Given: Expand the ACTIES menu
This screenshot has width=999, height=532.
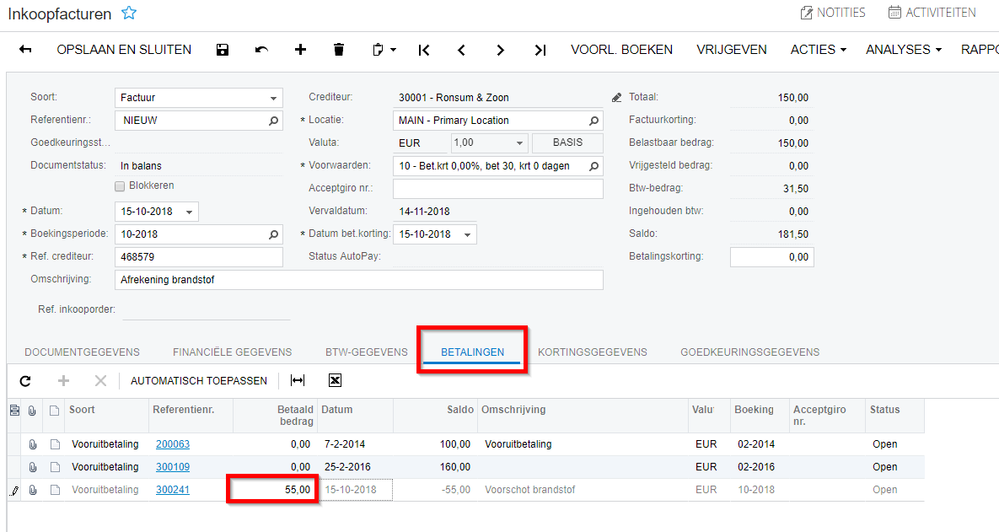Looking at the screenshot, I should click(818, 50).
